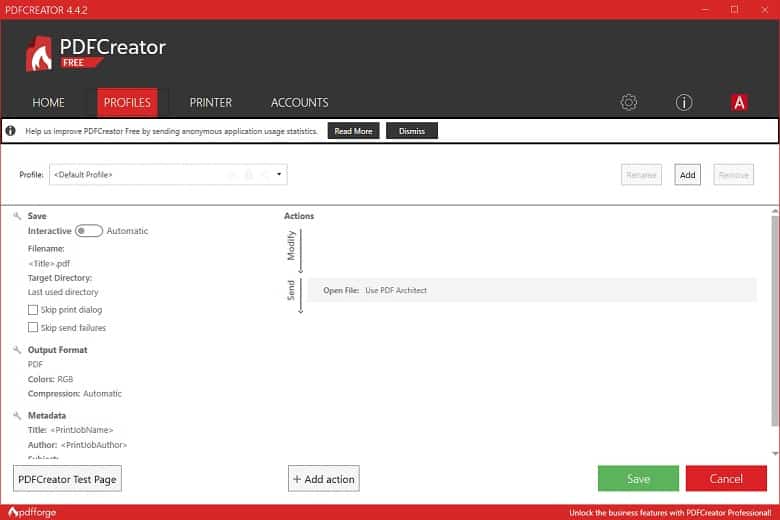Viewport: 780px width, 520px height.
Task: Switch to the PRINTER tab
Action: point(210,103)
